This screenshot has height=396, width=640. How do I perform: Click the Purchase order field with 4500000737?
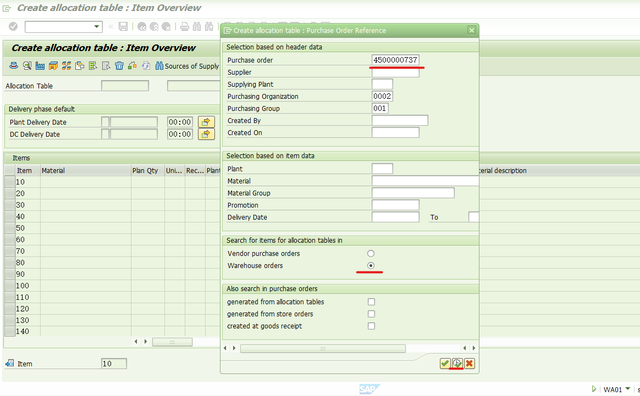(x=395, y=60)
